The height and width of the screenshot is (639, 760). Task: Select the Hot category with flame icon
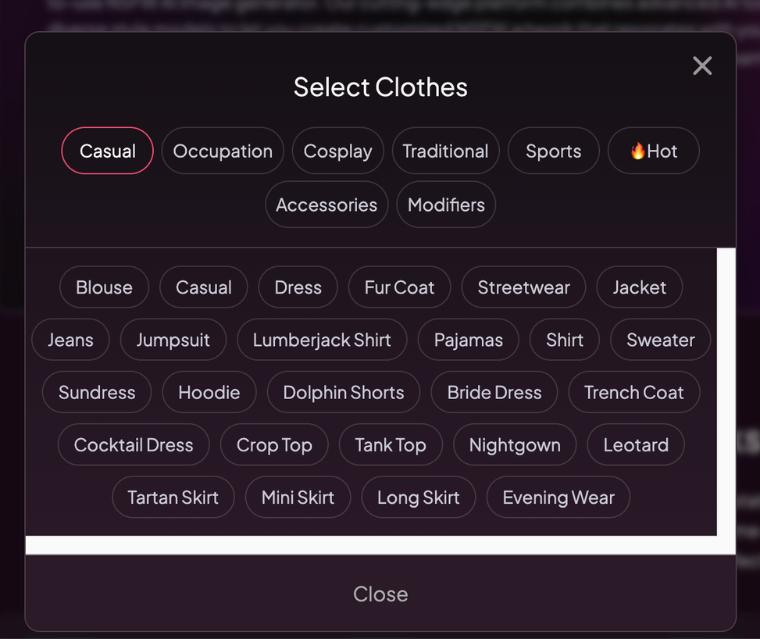(x=653, y=151)
